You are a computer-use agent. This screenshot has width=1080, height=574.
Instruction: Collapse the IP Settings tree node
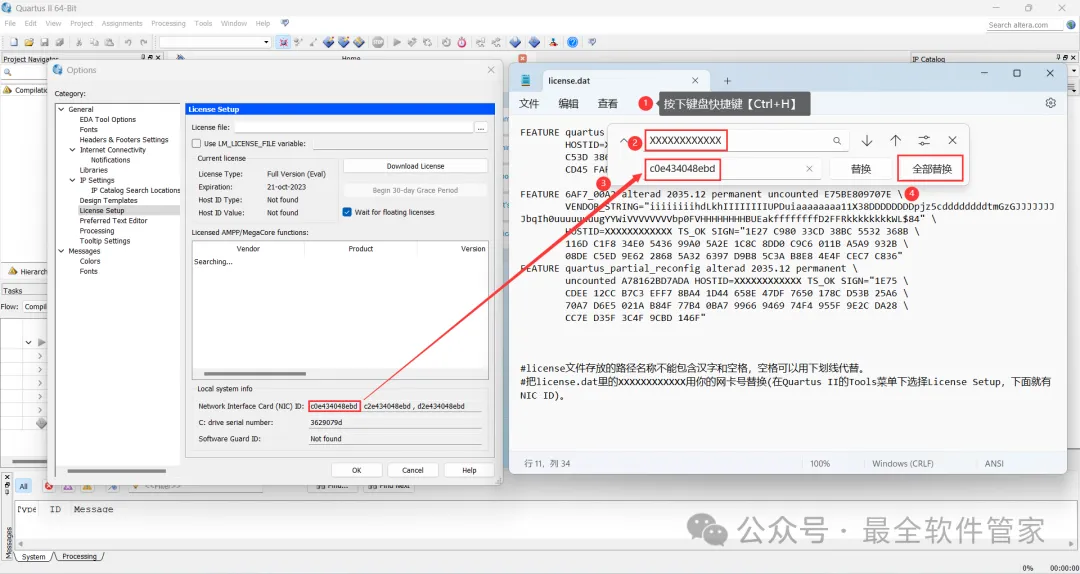(x=73, y=180)
